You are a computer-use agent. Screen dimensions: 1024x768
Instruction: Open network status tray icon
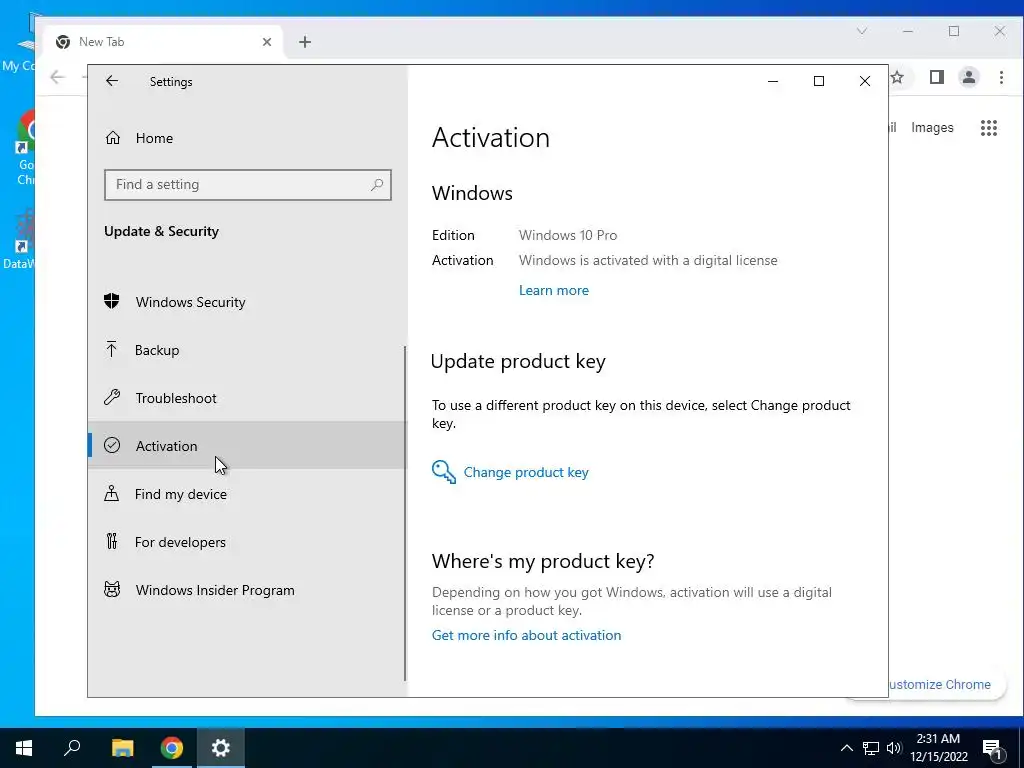(871, 748)
